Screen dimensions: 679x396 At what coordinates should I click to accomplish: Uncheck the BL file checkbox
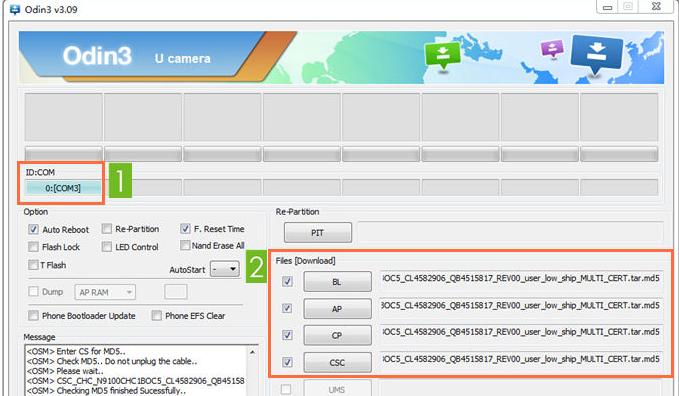click(287, 282)
